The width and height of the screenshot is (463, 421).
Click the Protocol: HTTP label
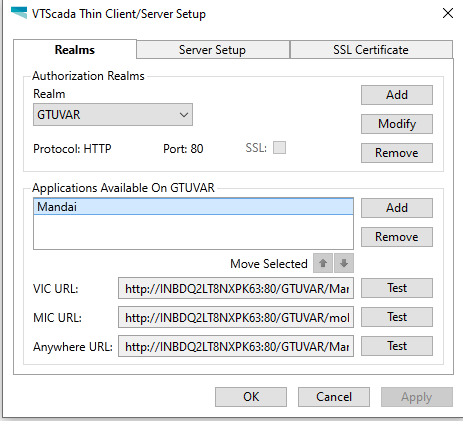[72, 149]
